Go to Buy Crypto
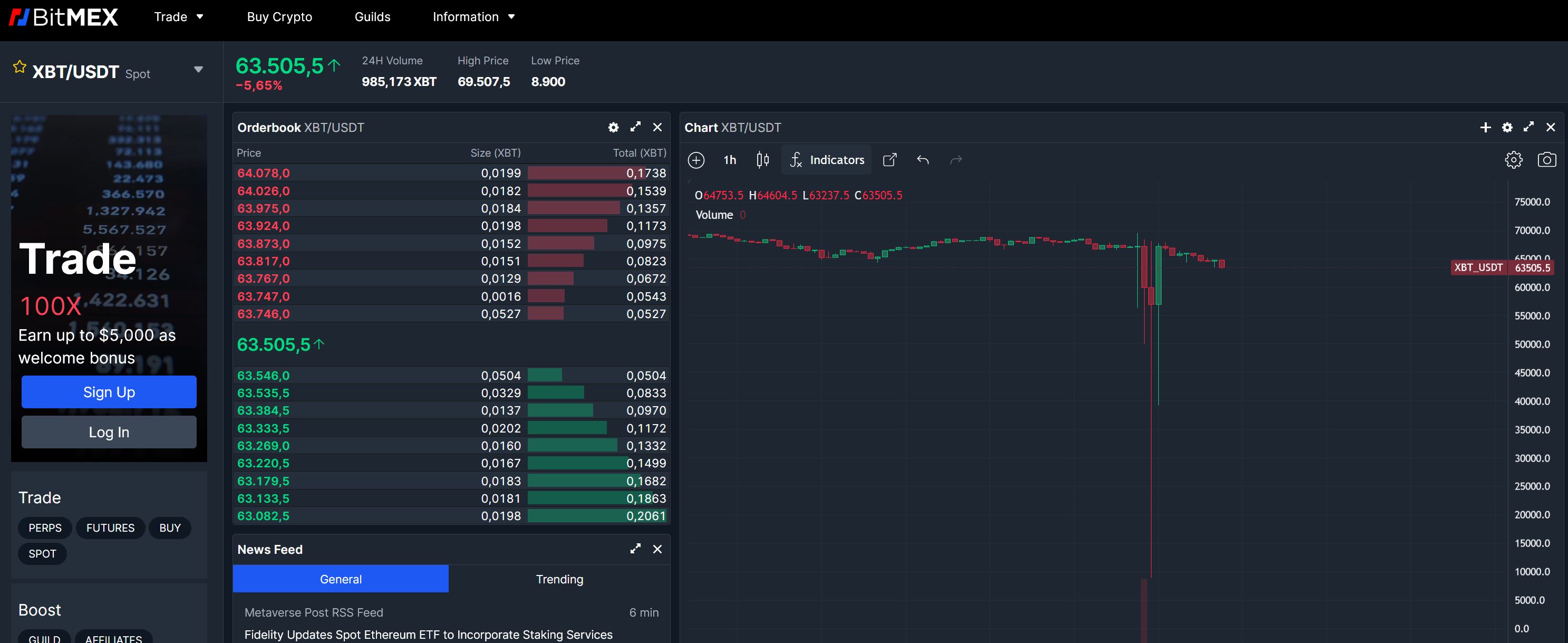The image size is (1568, 643). click(x=279, y=17)
